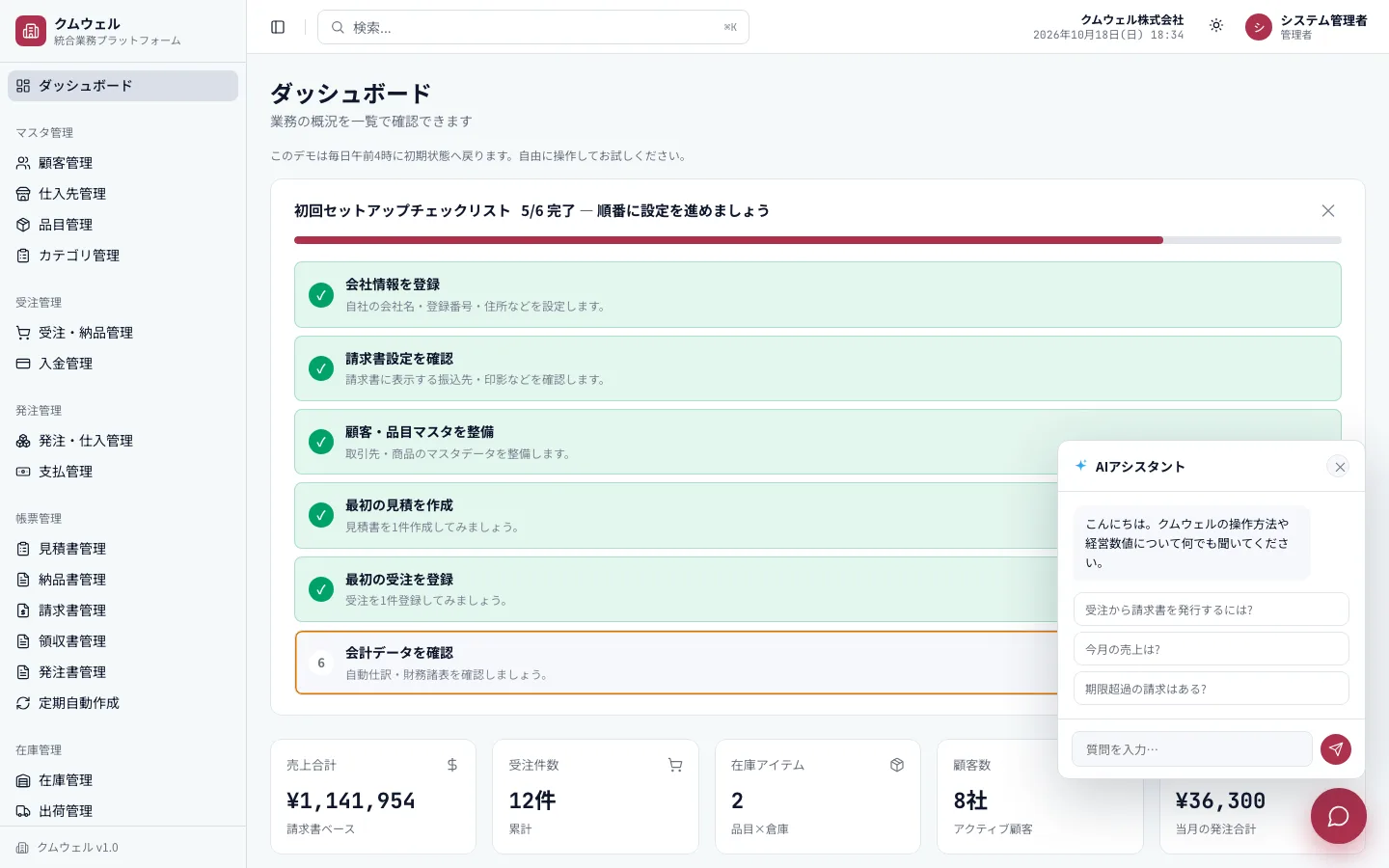Toggle the floating chat bubble button
Image resolution: width=1389 pixels, height=868 pixels.
point(1339,816)
